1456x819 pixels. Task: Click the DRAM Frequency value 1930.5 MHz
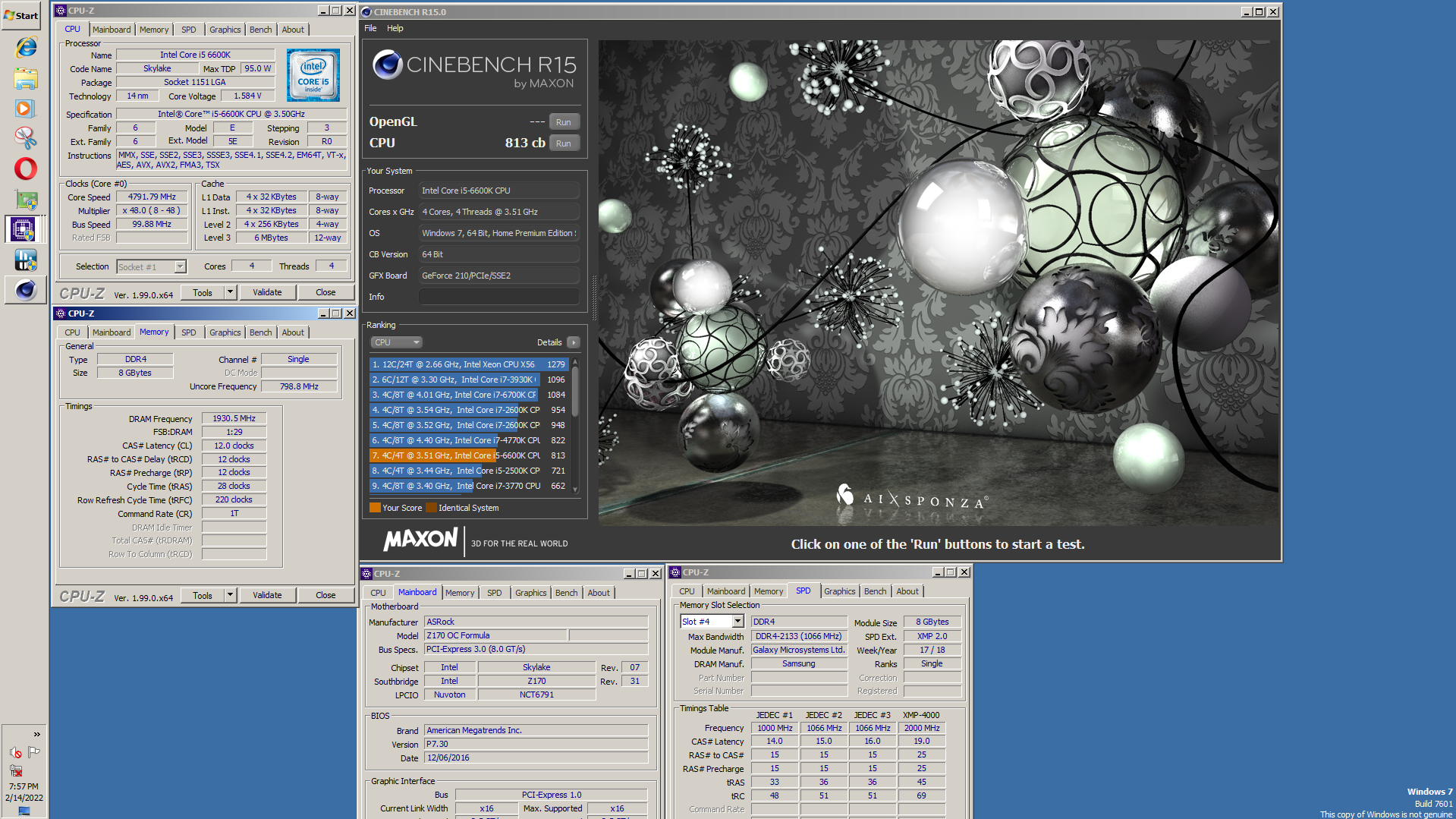point(234,418)
